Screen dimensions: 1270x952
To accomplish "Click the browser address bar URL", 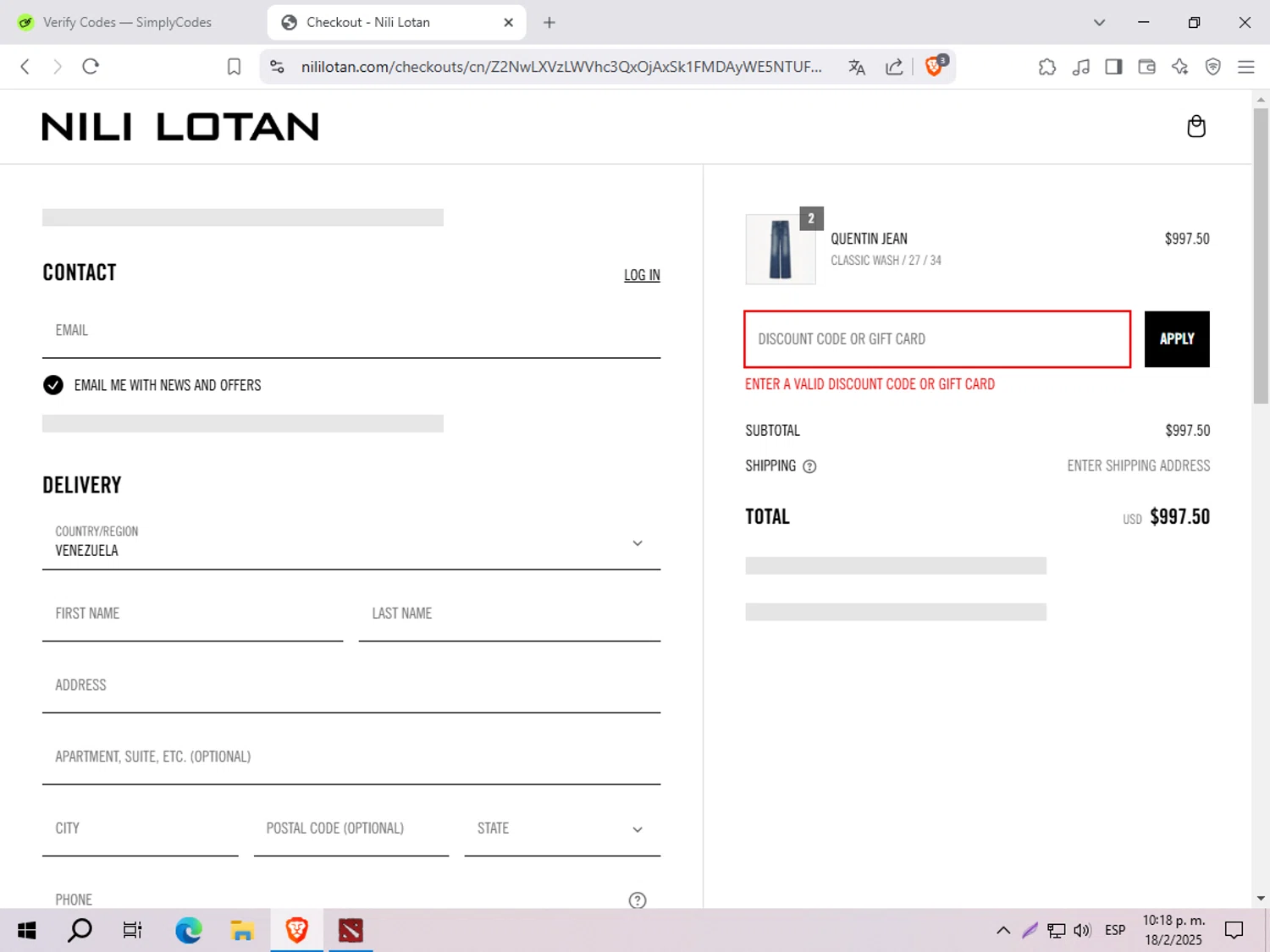I will pos(561,67).
